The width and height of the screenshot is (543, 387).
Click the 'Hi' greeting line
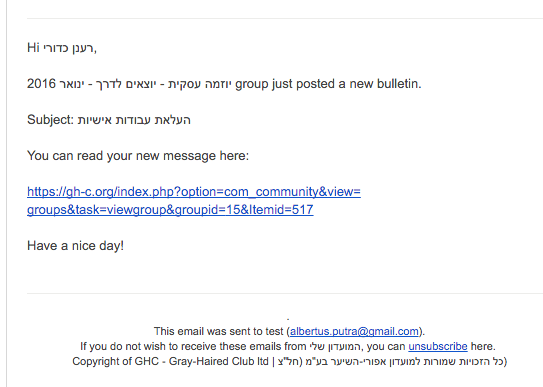[62, 48]
